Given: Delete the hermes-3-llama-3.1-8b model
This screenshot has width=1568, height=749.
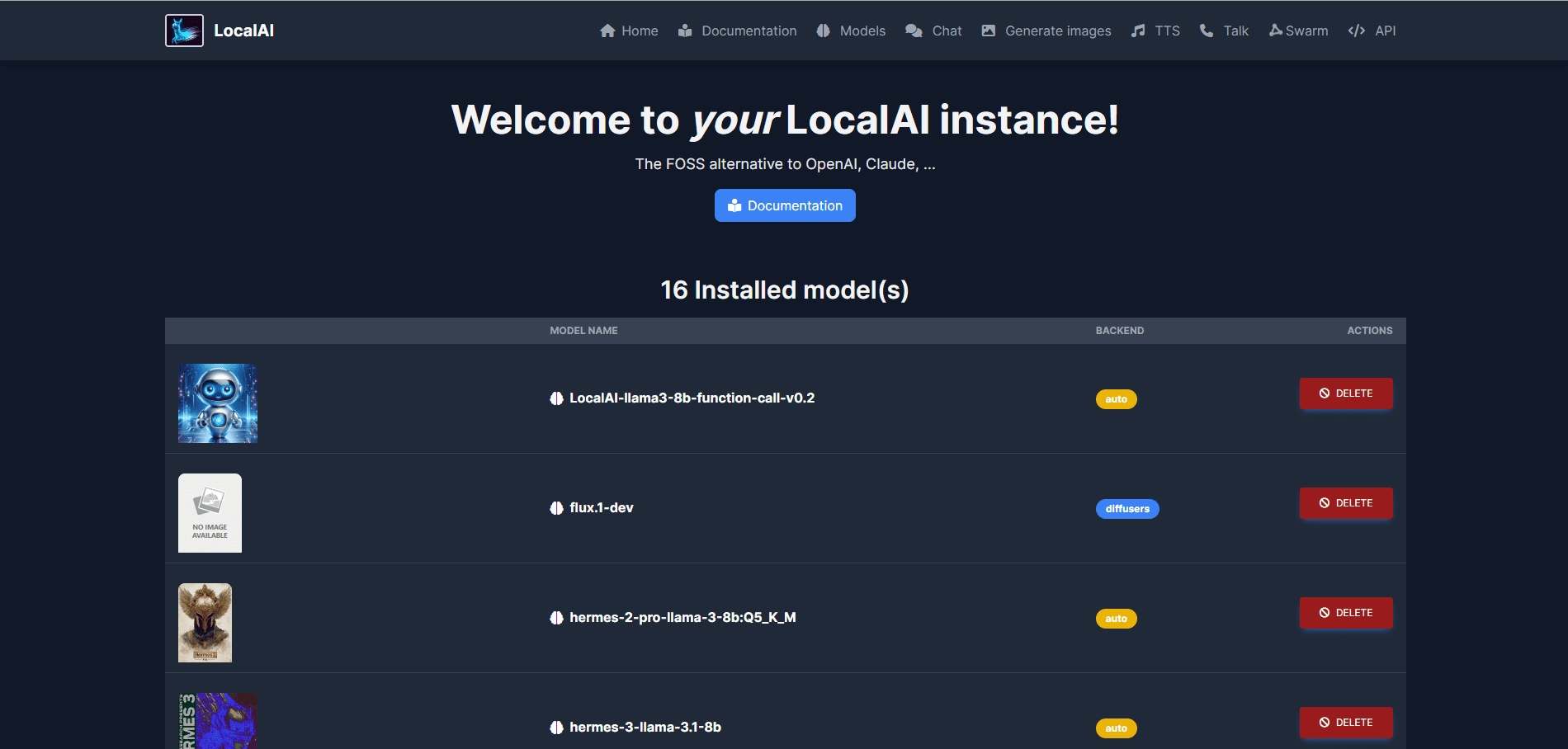Looking at the screenshot, I should coord(1345,723).
